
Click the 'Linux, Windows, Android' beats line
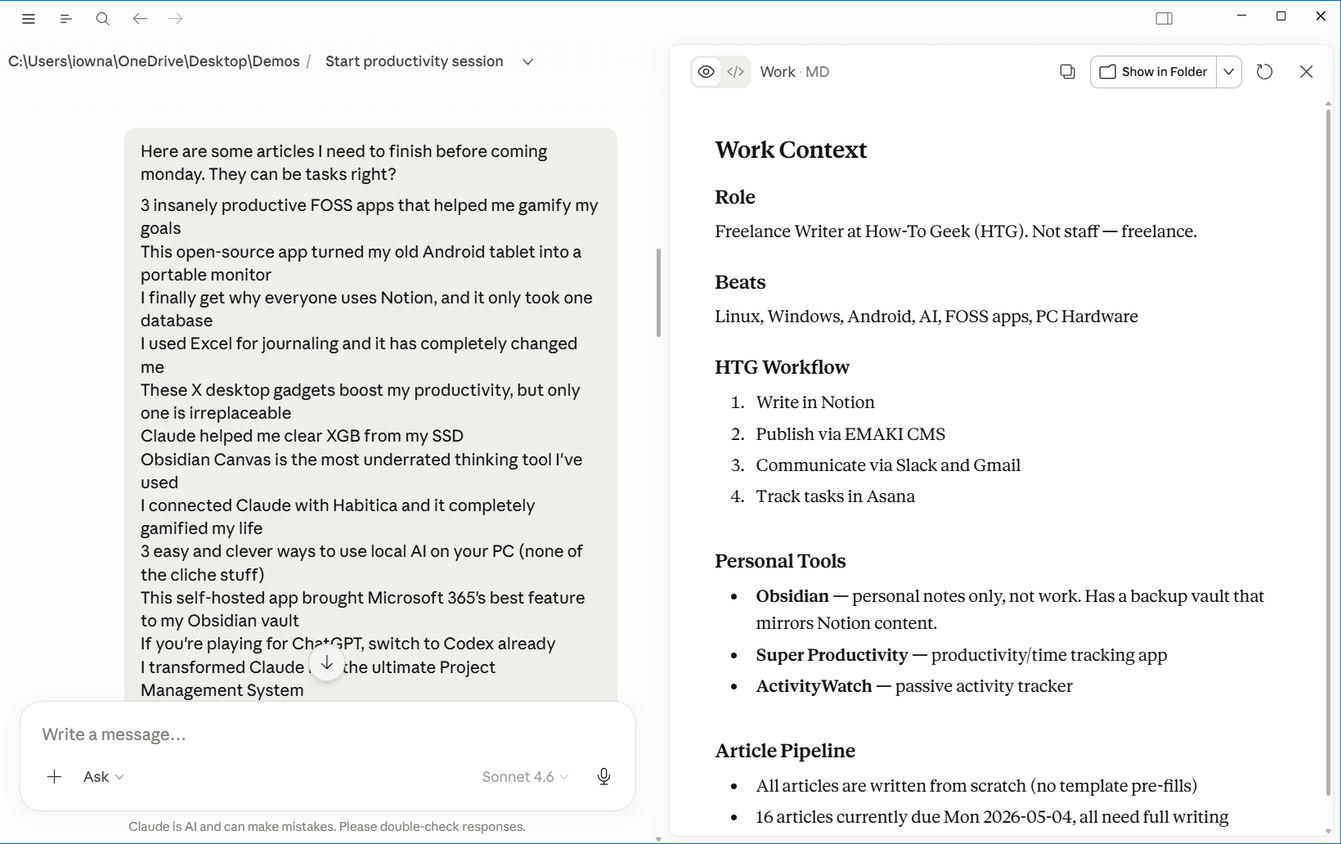coord(926,316)
